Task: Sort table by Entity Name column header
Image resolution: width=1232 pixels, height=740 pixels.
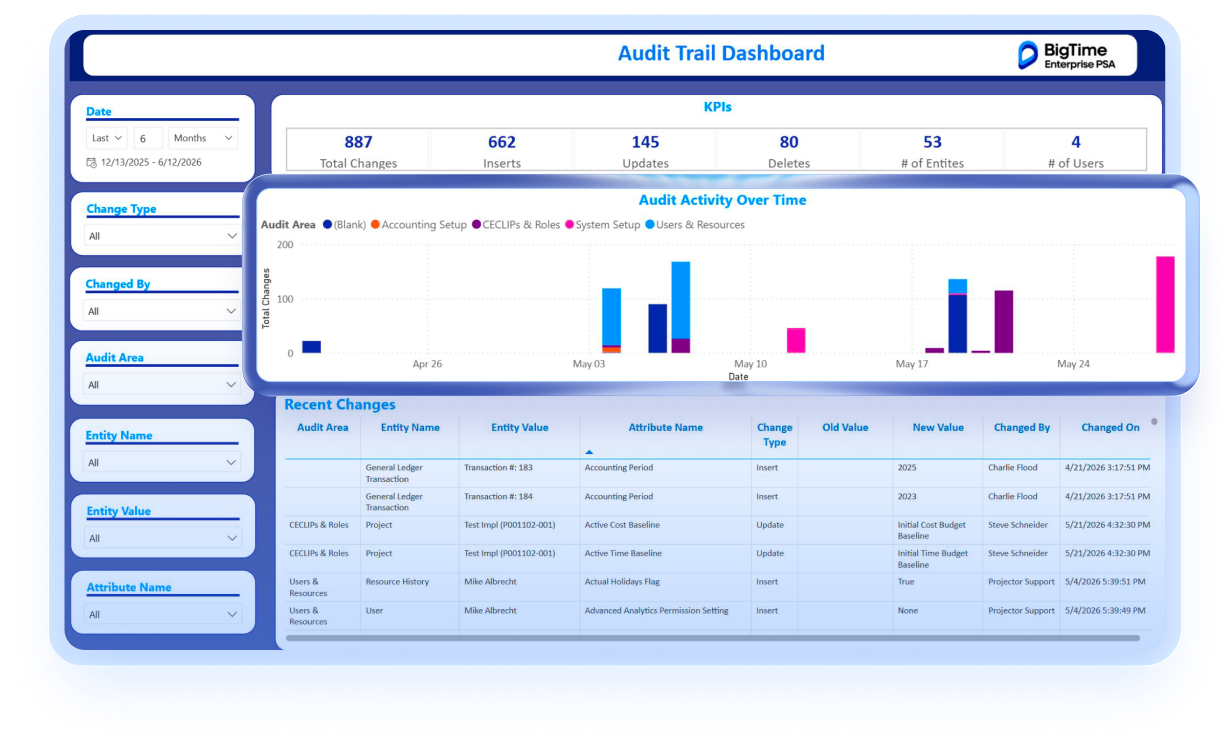Action: (410, 428)
